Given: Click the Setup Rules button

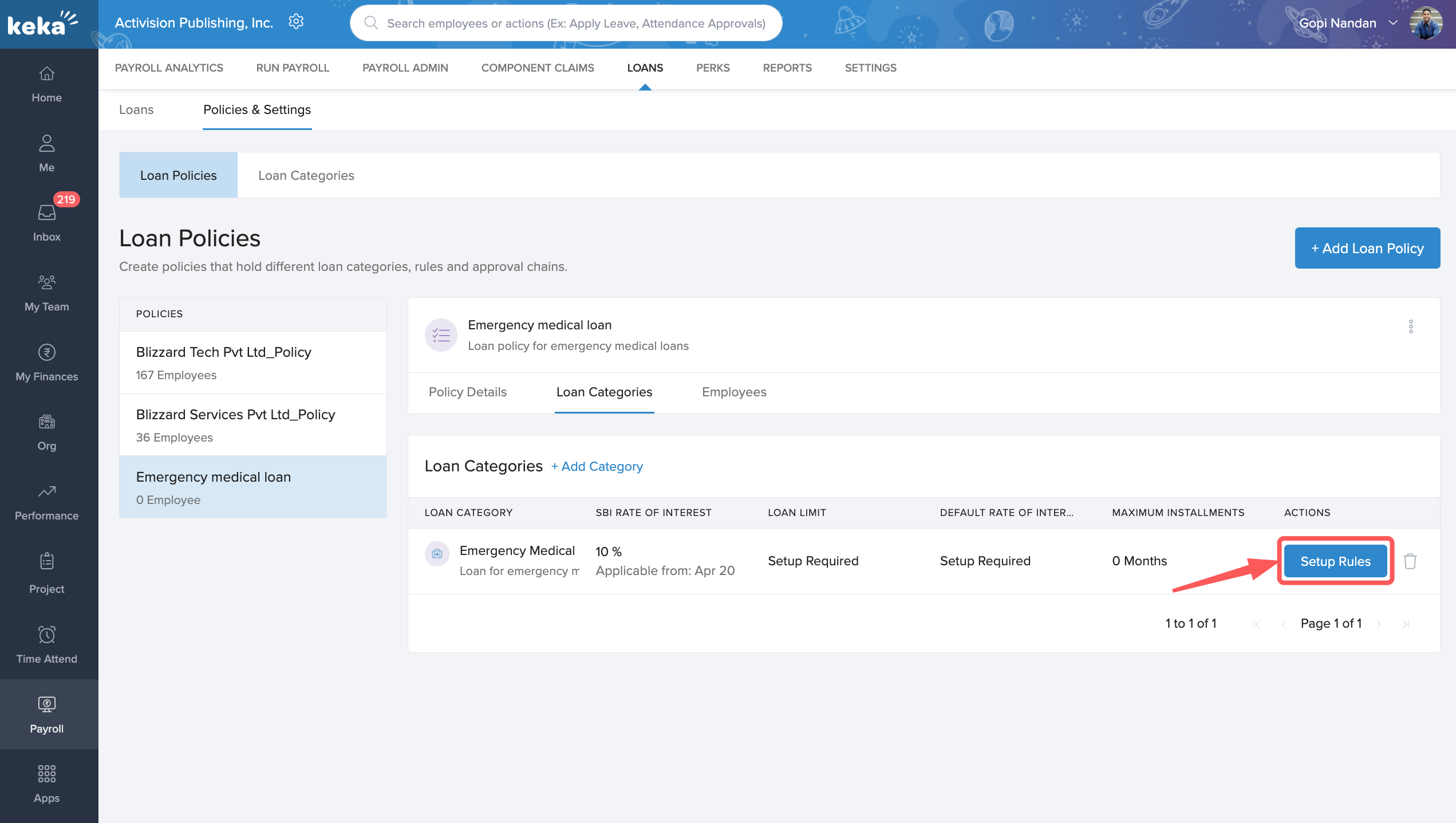Looking at the screenshot, I should pos(1335,561).
